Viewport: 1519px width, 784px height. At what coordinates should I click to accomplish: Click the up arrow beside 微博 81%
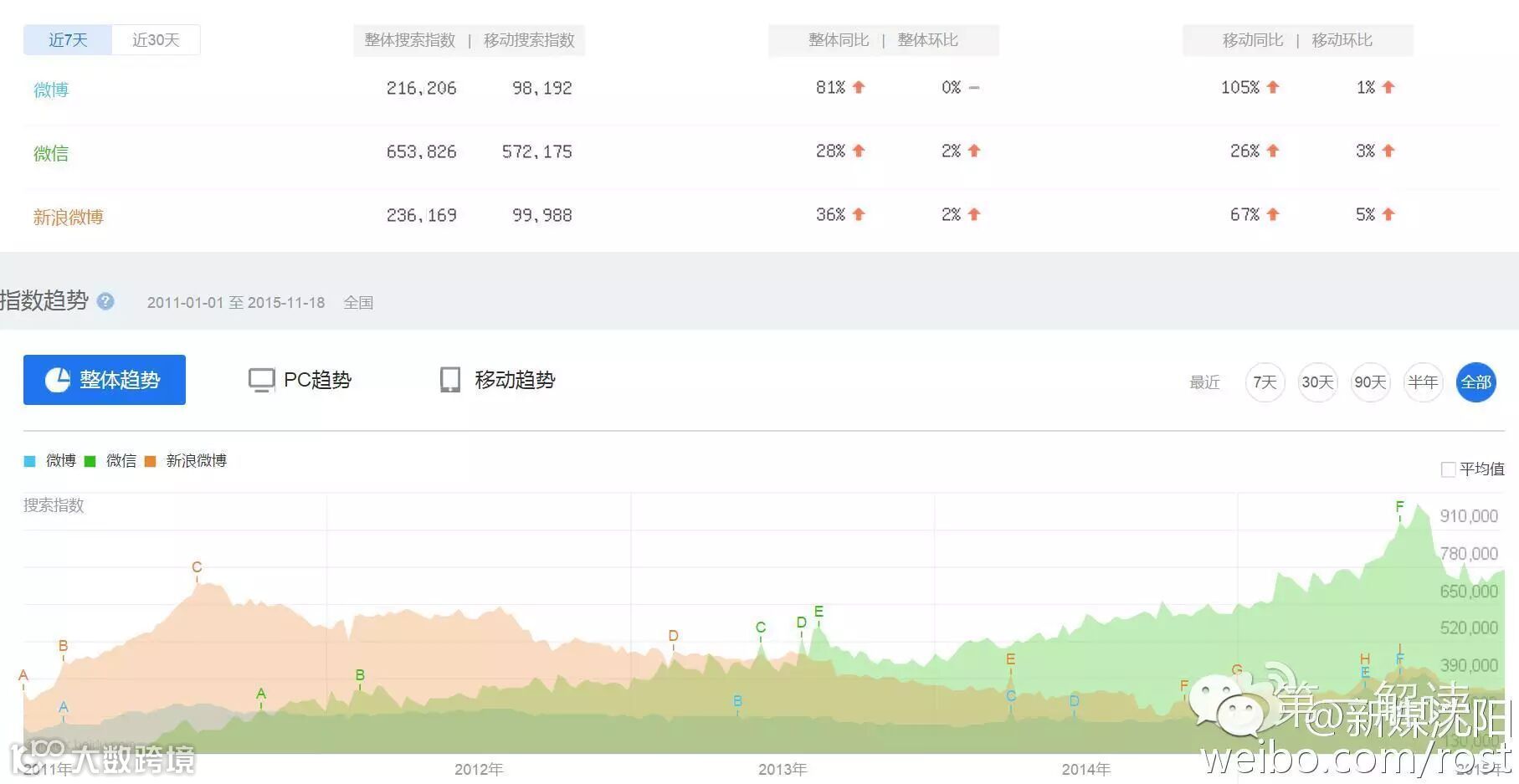859,87
